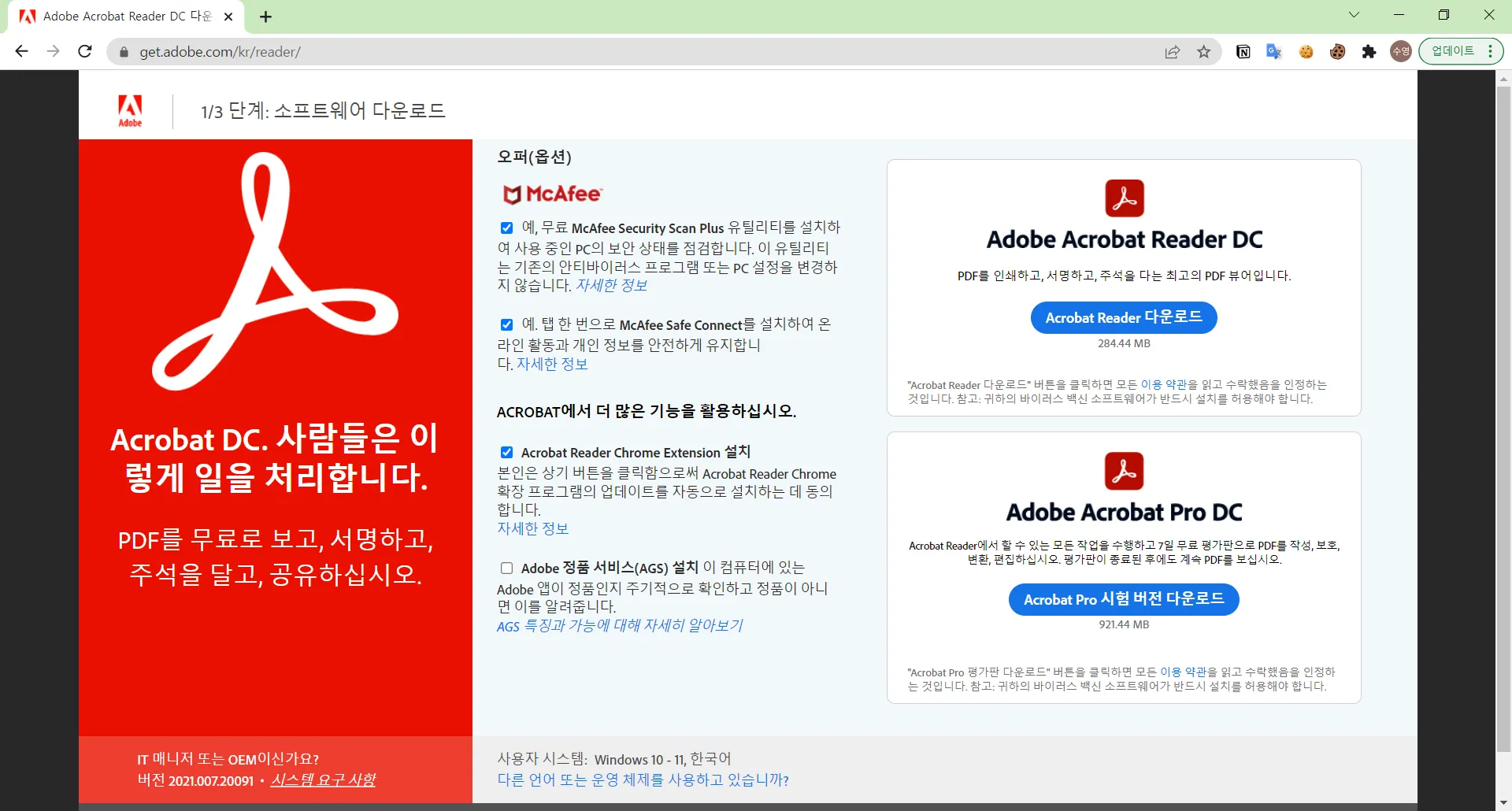Screen dimensions: 1512x811
Task: Open the Notion extension
Action: [1243, 52]
